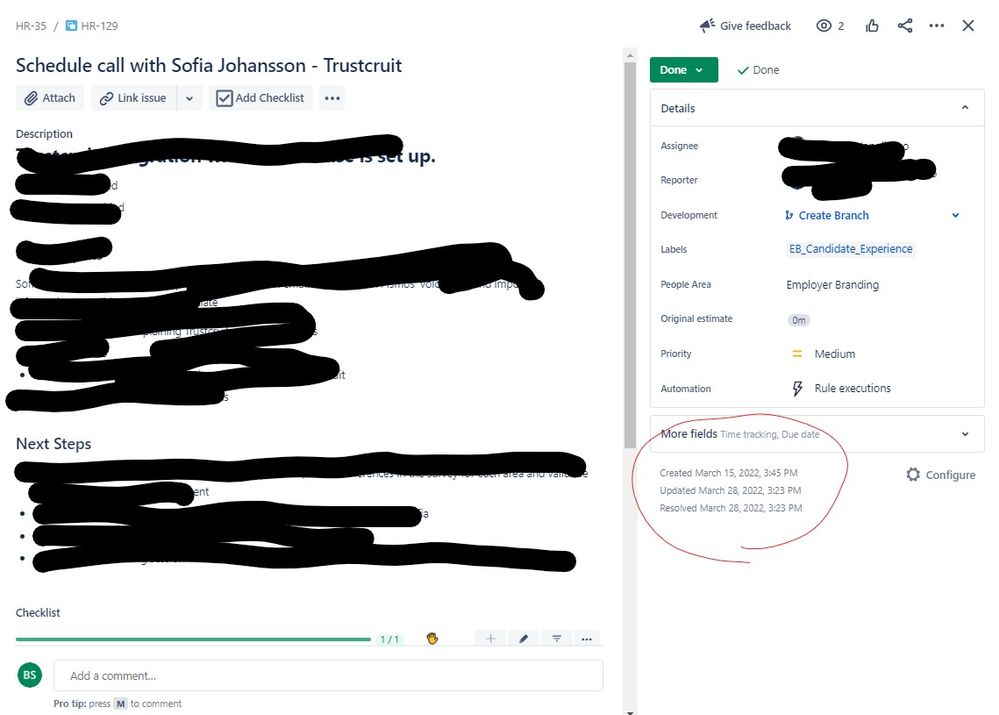Click the EB_Candidate_Experience label
The image size is (999, 715).
tap(851, 249)
